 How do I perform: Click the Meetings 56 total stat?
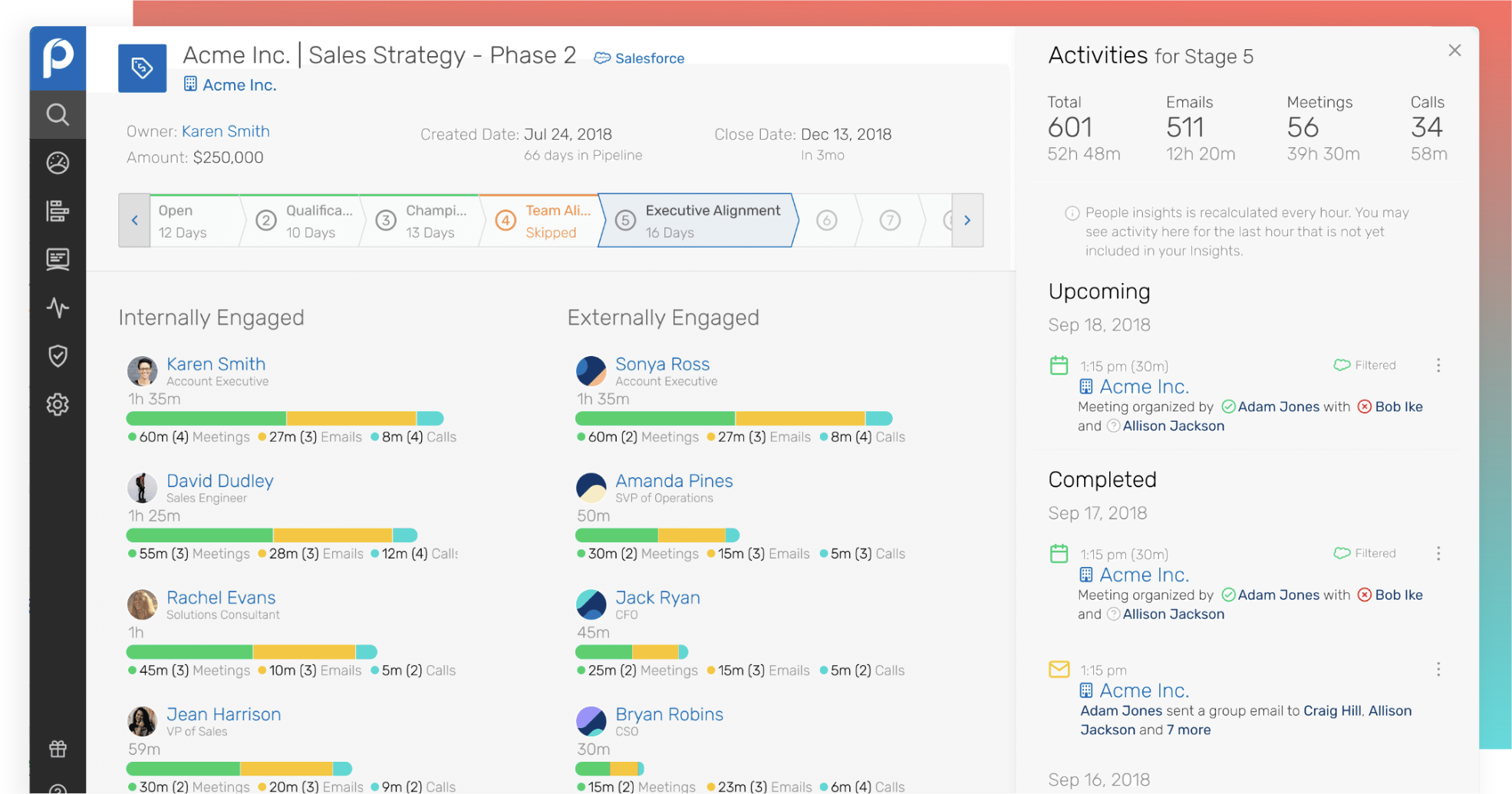click(x=1323, y=128)
